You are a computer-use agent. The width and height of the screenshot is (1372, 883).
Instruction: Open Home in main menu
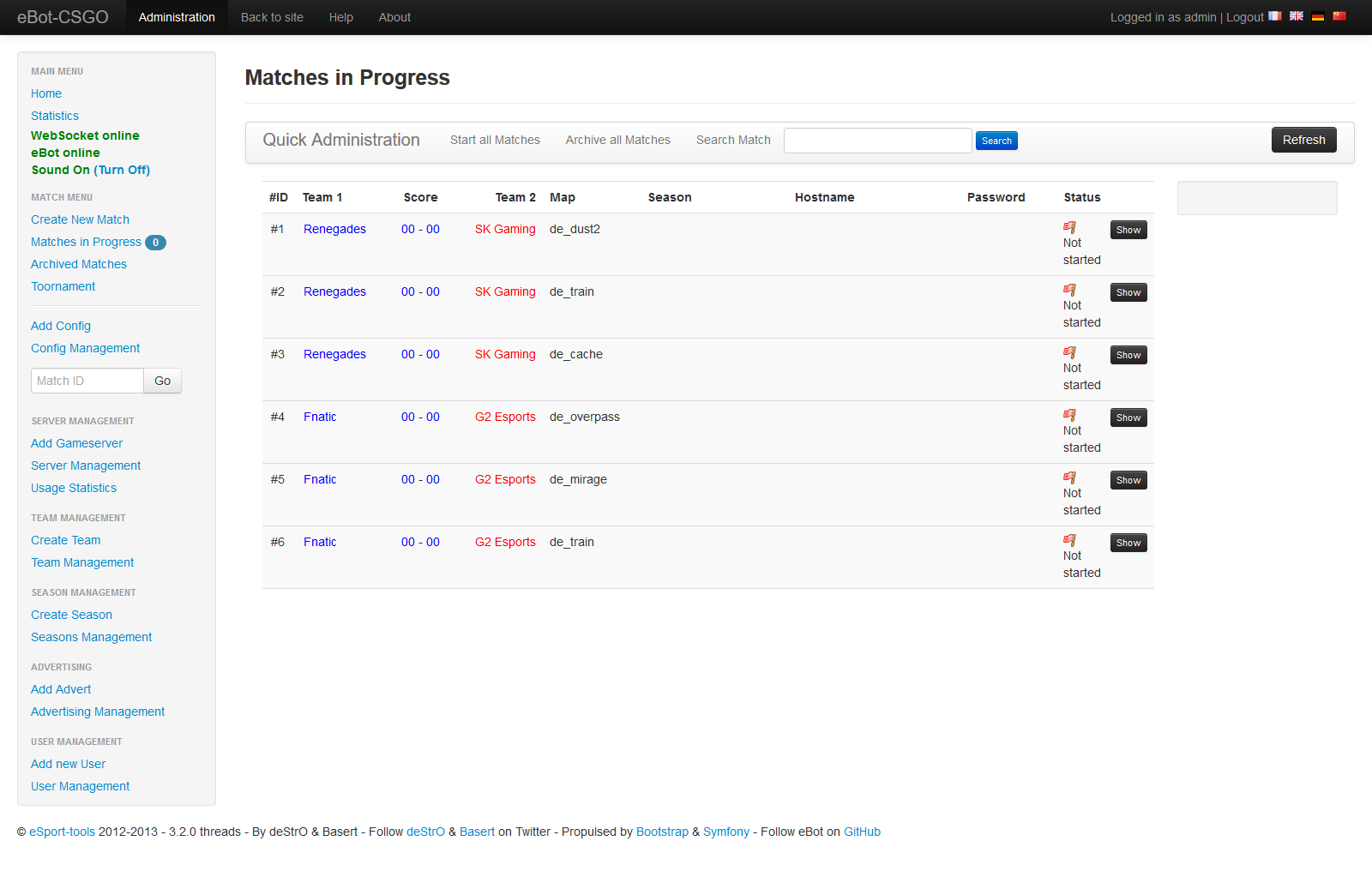pyautogui.click(x=46, y=93)
